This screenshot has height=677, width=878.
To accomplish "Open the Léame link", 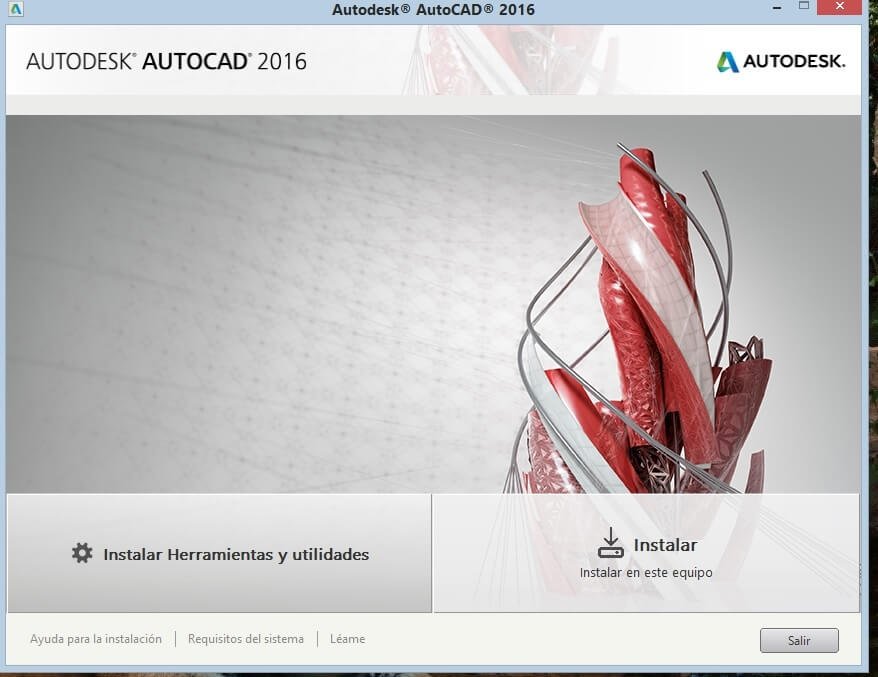I will pyautogui.click(x=347, y=639).
